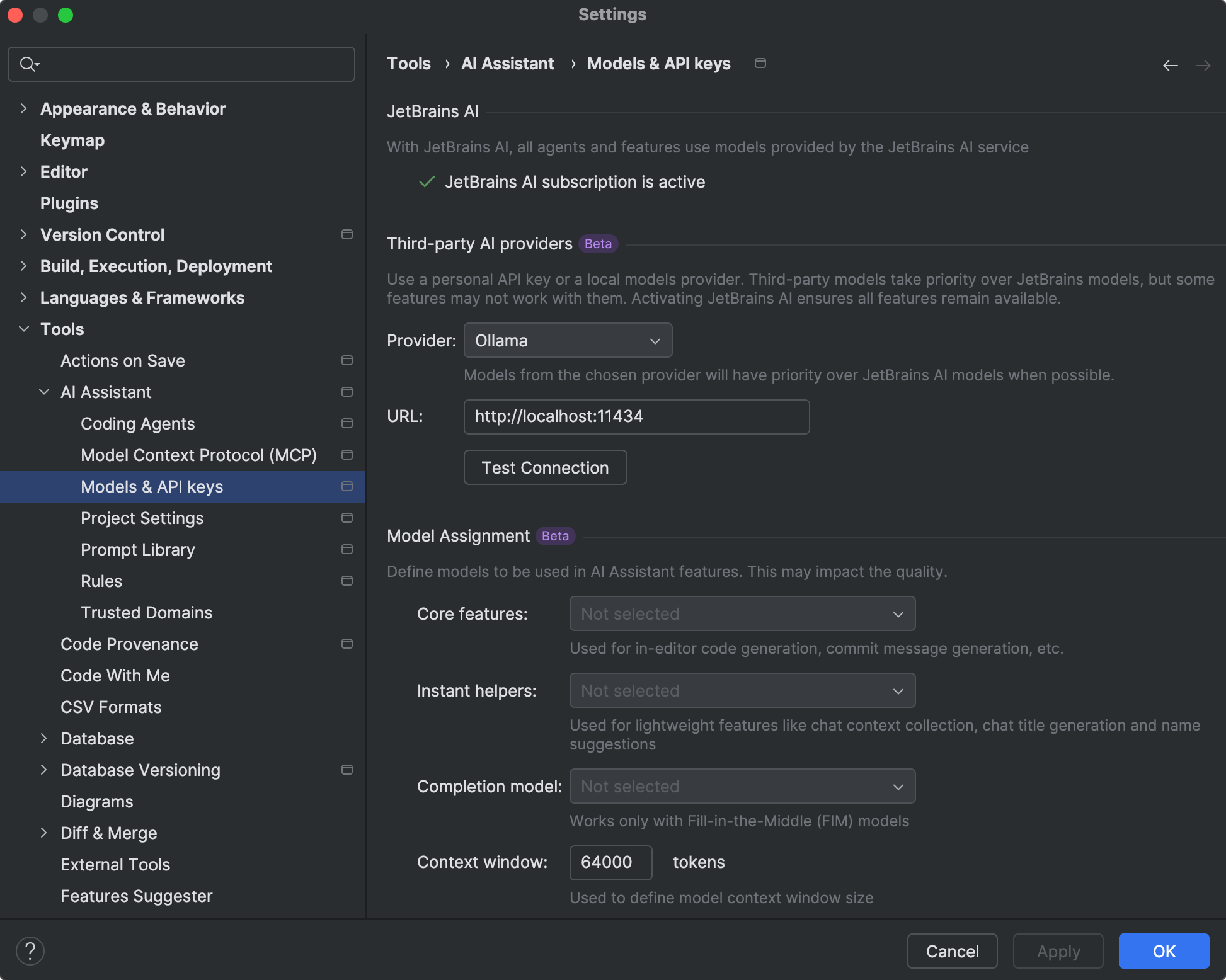Image resolution: width=1226 pixels, height=980 pixels.
Task: Open help via the question mark icon
Action: pyautogui.click(x=30, y=951)
